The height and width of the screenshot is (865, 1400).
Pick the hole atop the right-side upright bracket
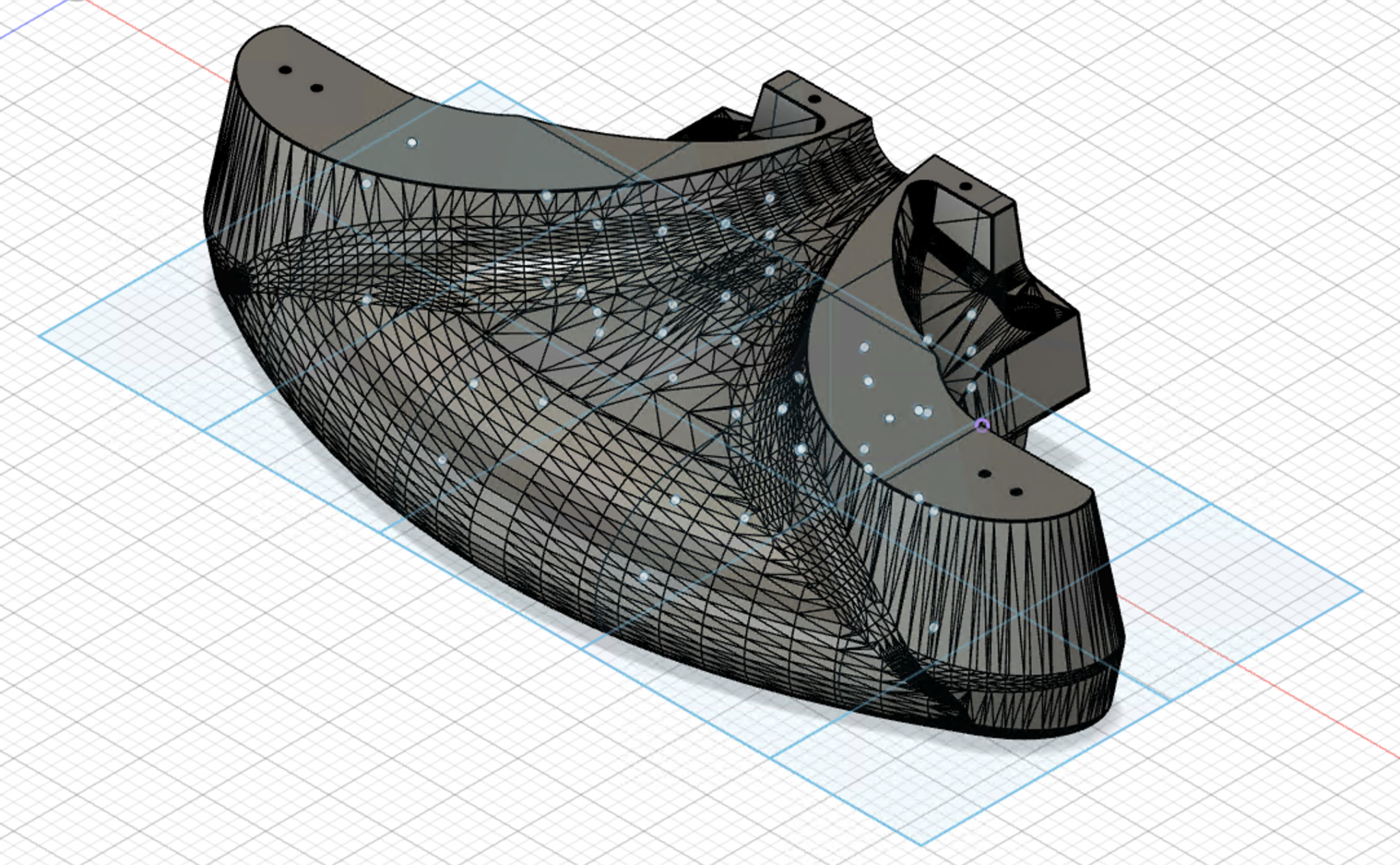965,186
